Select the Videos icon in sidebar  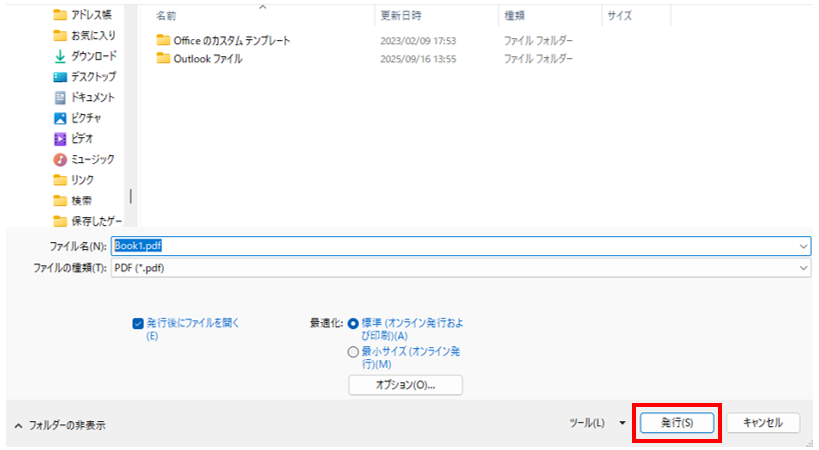click(60, 138)
